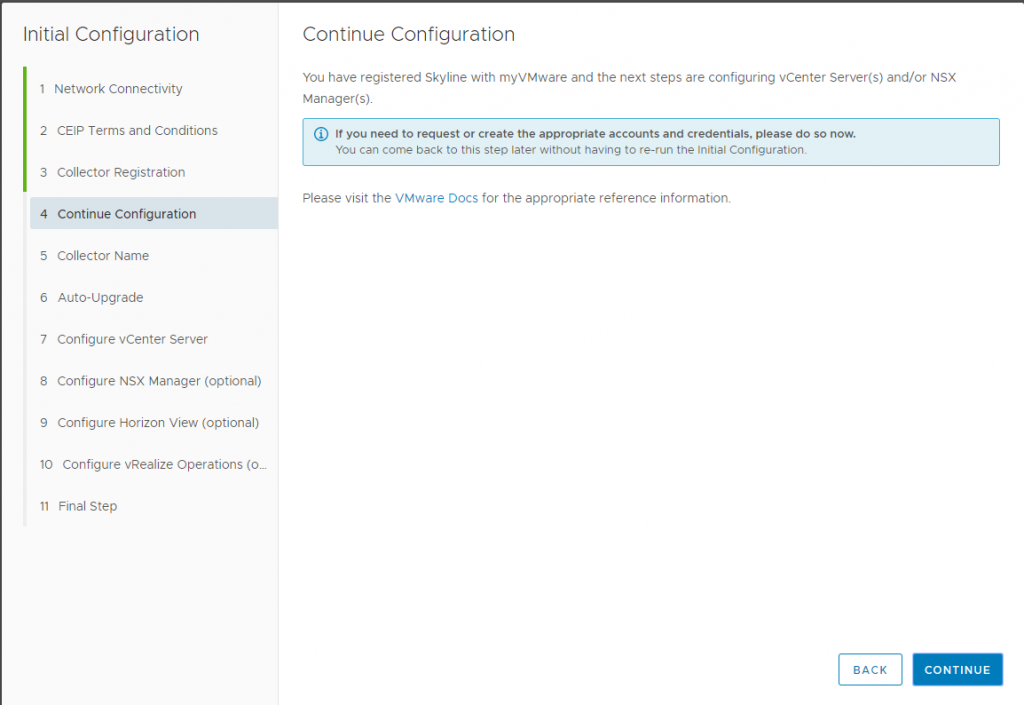Select step 4 Continue Configuration in sidebar
Image resolution: width=1024 pixels, height=705 pixels.
pyautogui.click(x=154, y=213)
